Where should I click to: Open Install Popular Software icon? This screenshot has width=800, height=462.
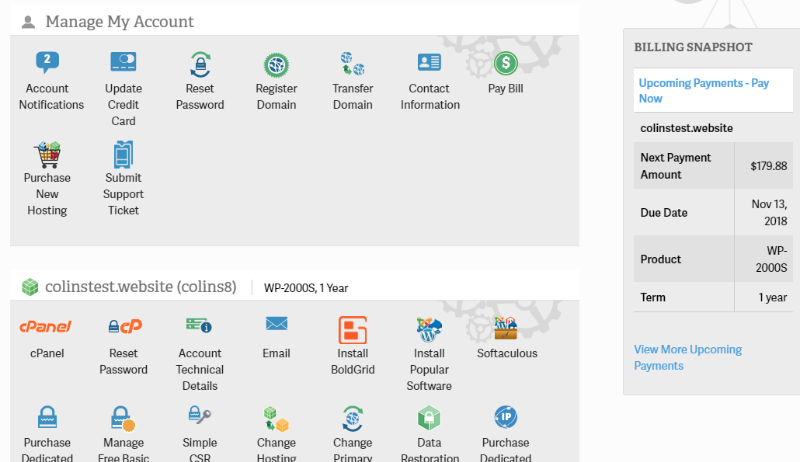click(x=429, y=329)
